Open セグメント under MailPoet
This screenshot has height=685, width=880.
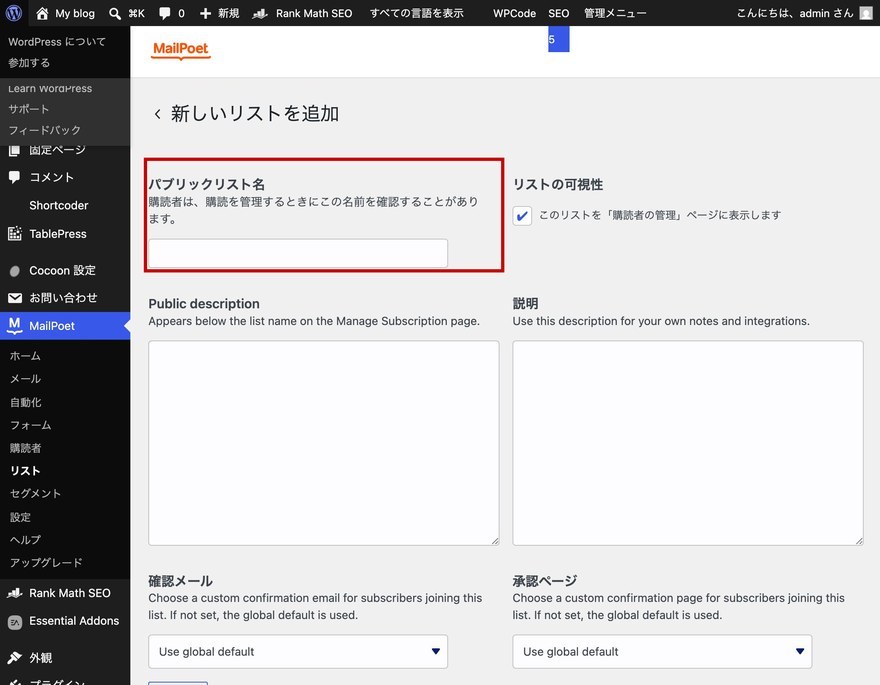click(x=35, y=494)
